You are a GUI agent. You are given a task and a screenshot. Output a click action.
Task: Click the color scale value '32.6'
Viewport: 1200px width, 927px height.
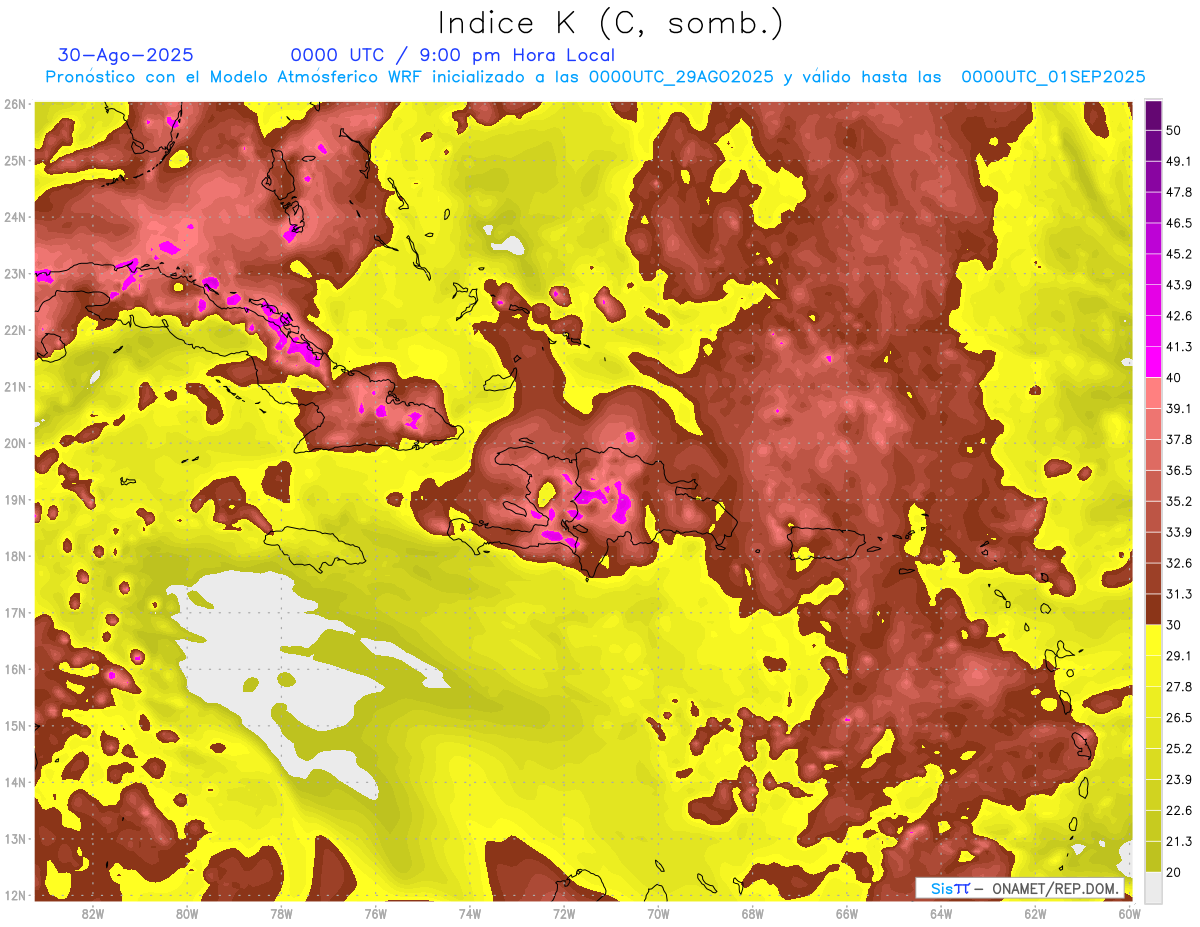coord(1179,563)
